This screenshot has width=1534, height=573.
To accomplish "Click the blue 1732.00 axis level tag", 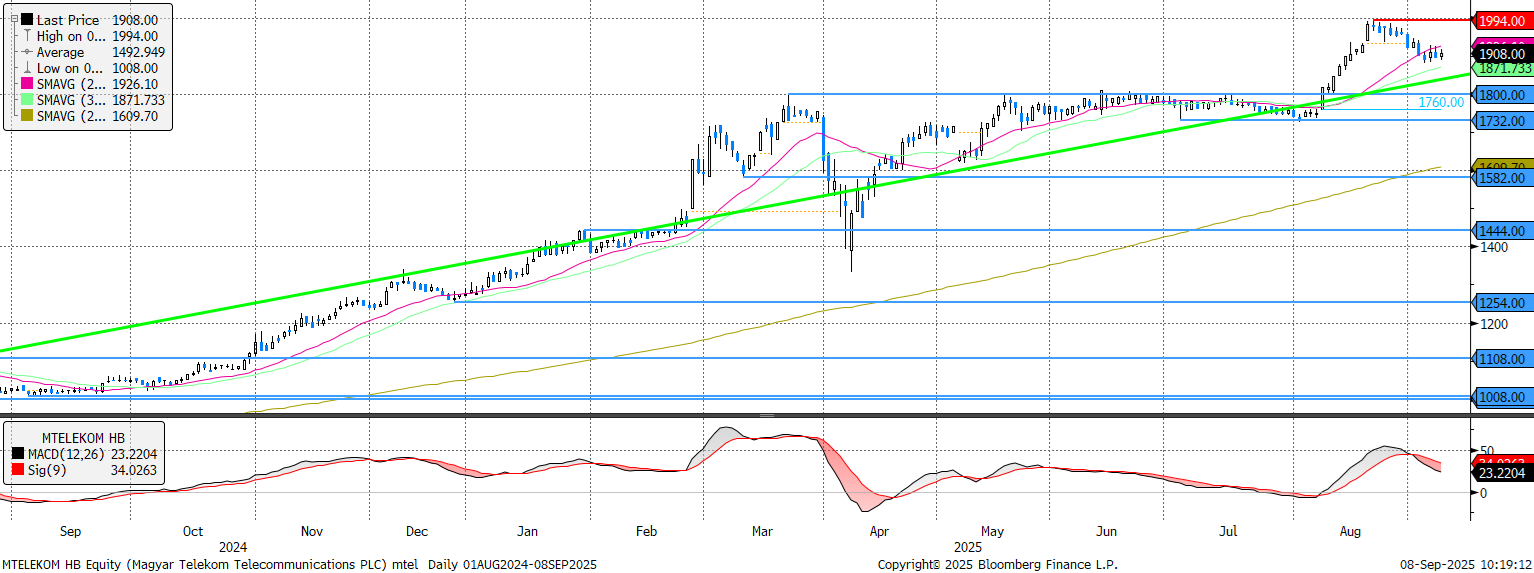I will click(1501, 120).
